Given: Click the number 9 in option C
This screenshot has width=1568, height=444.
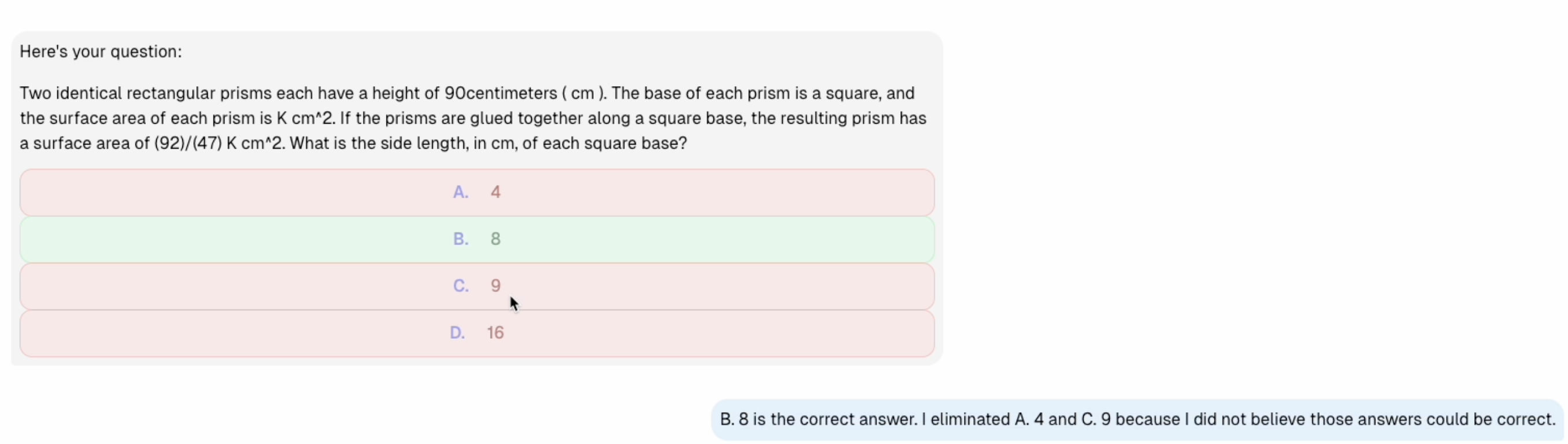Looking at the screenshot, I should [495, 286].
